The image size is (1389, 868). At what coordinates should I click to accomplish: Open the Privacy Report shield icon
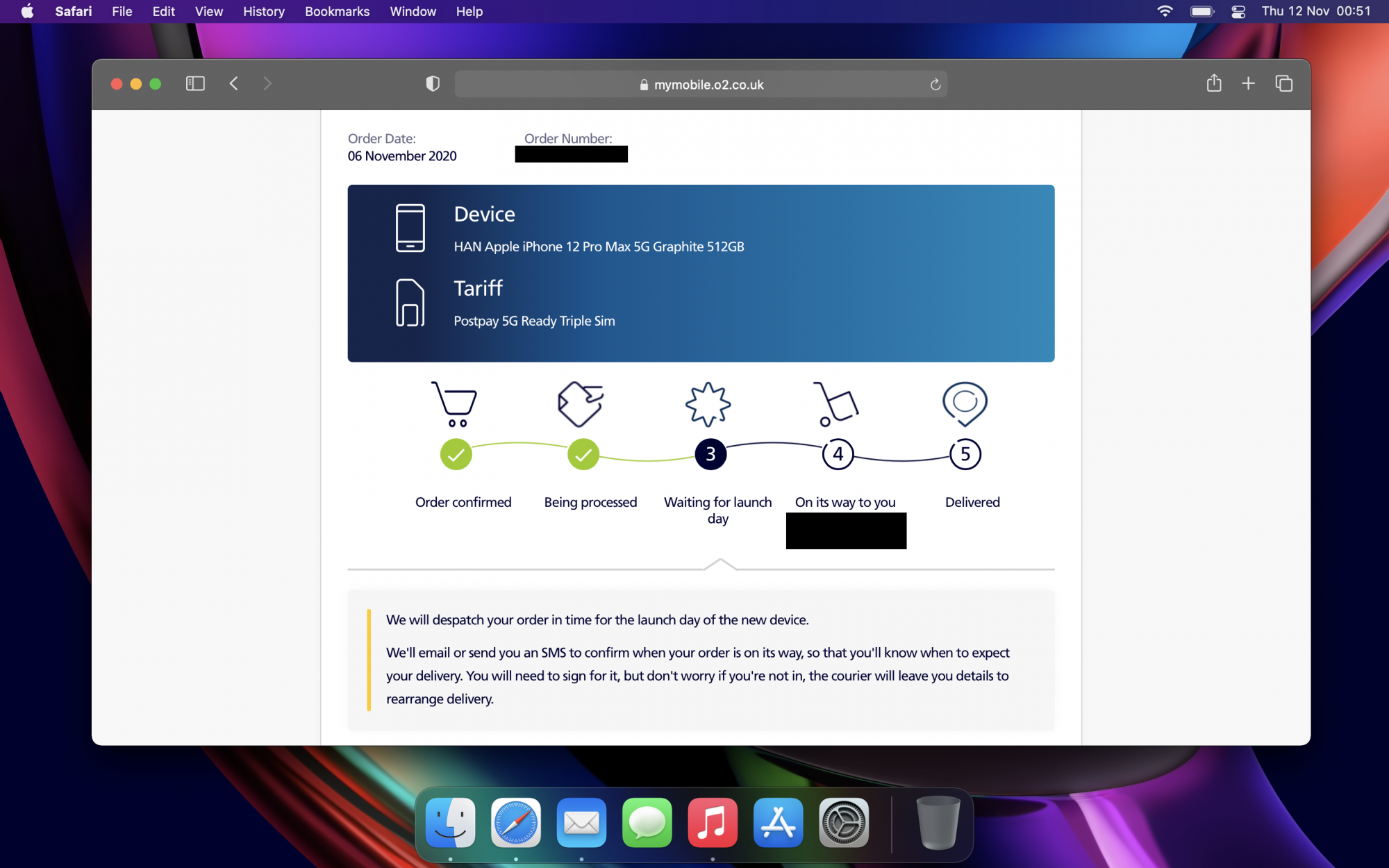pyautogui.click(x=433, y=84)
